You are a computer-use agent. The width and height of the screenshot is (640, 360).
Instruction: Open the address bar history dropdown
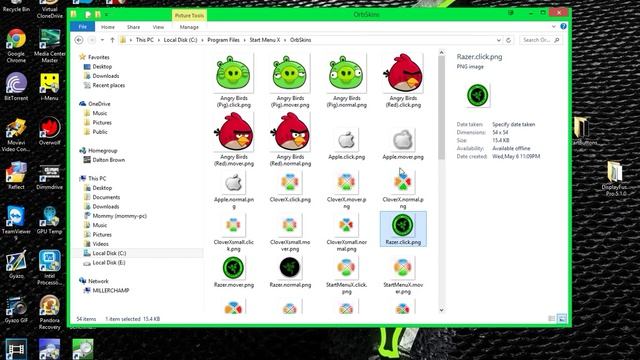tap(499, 40)
